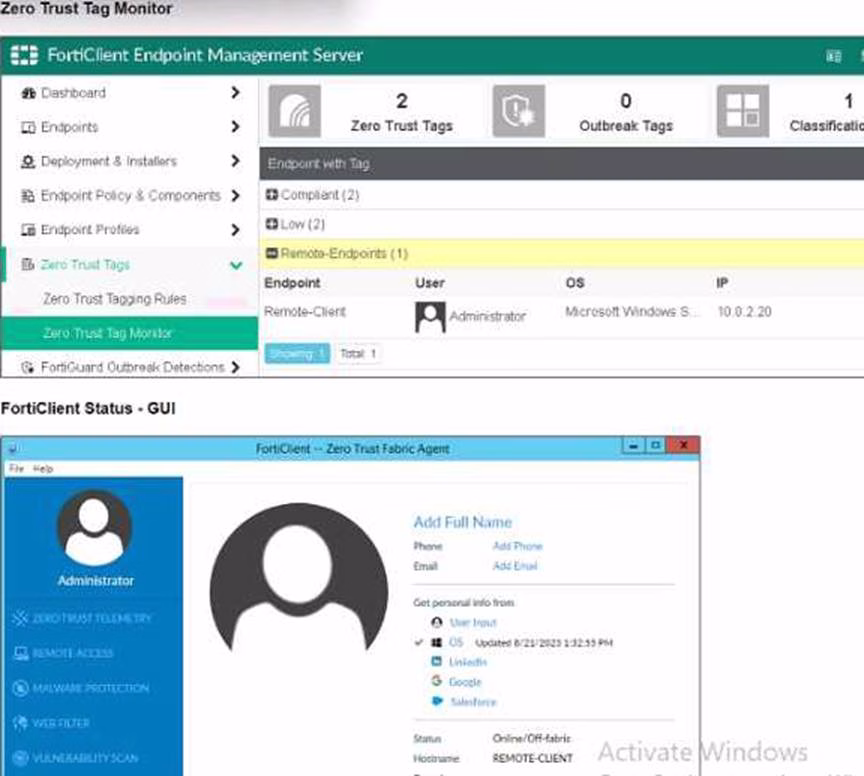Click the Salesforce cloud icon
The image size is (864, 776).
coord(437,702)
